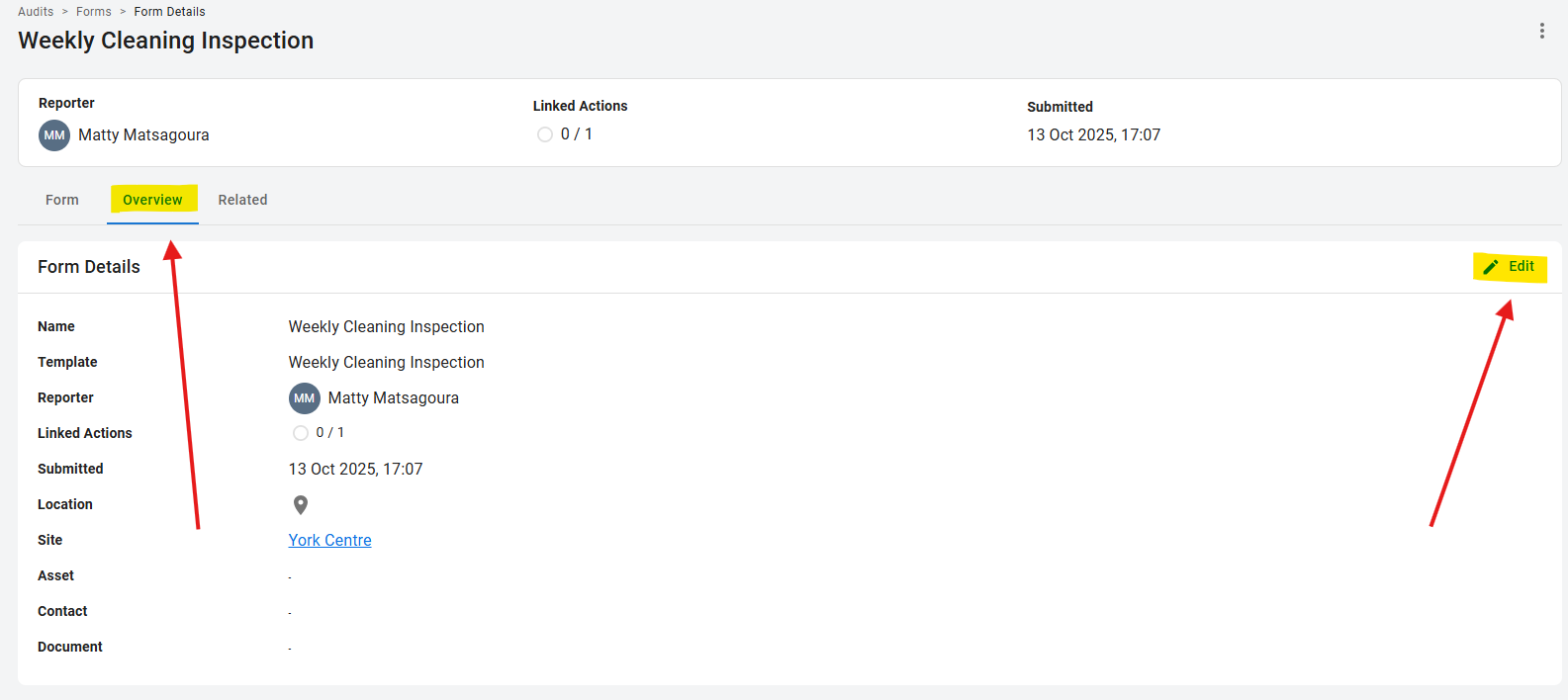Click Edit to modify Form Details
The height and width of the screenshot is (700, 1568).
tap(1510, 267)
